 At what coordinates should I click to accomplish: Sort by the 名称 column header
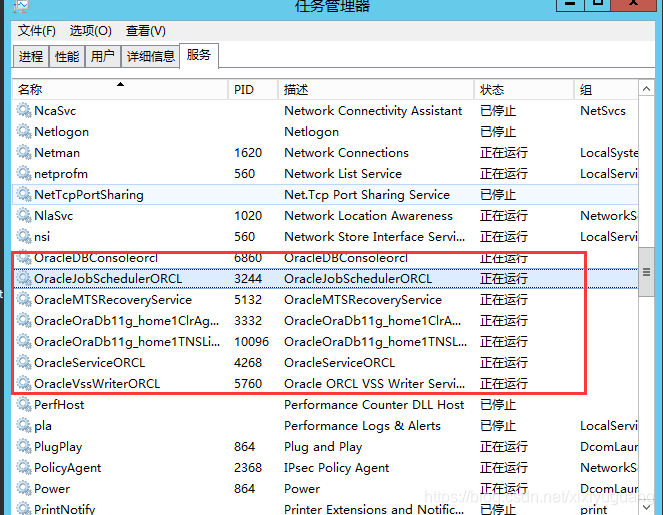click(x=121, y=90)
